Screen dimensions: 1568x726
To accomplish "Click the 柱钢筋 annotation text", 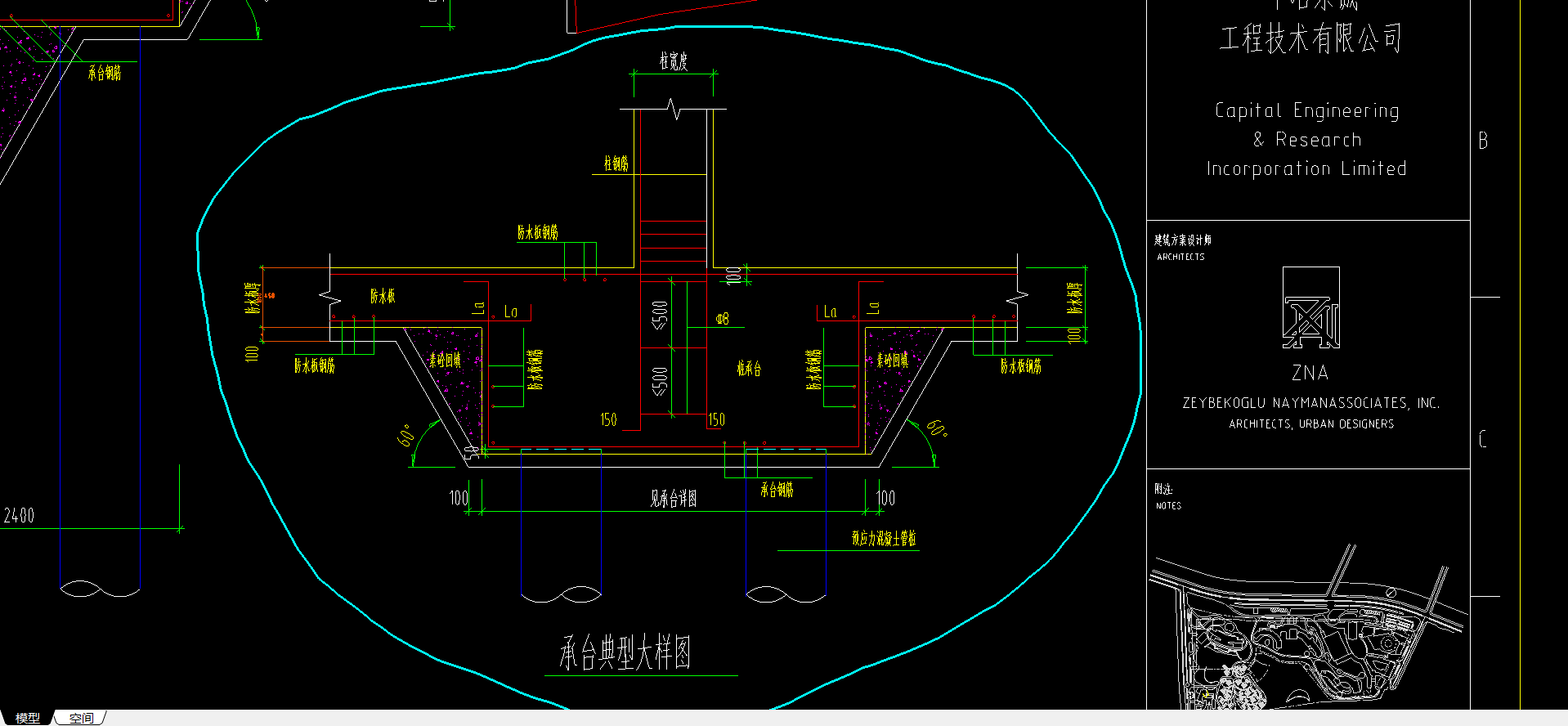I will coord(616,164).
